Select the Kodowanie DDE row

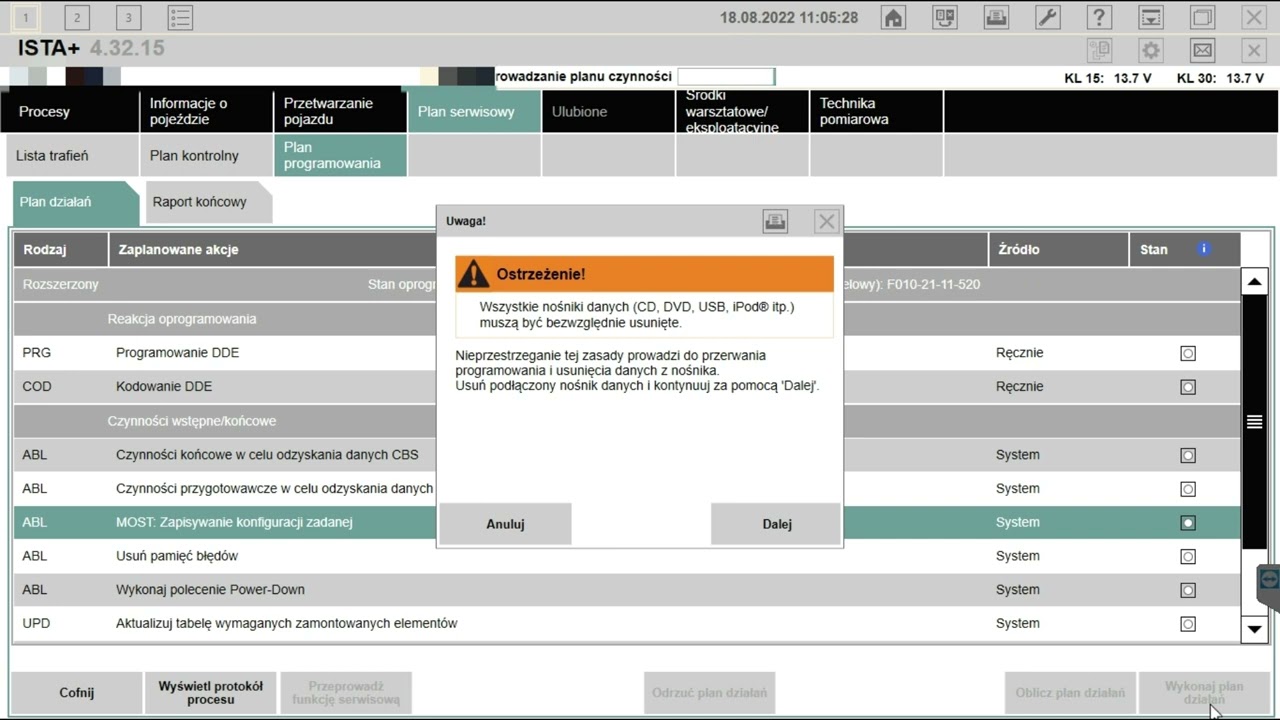click(x=626, y=387)
